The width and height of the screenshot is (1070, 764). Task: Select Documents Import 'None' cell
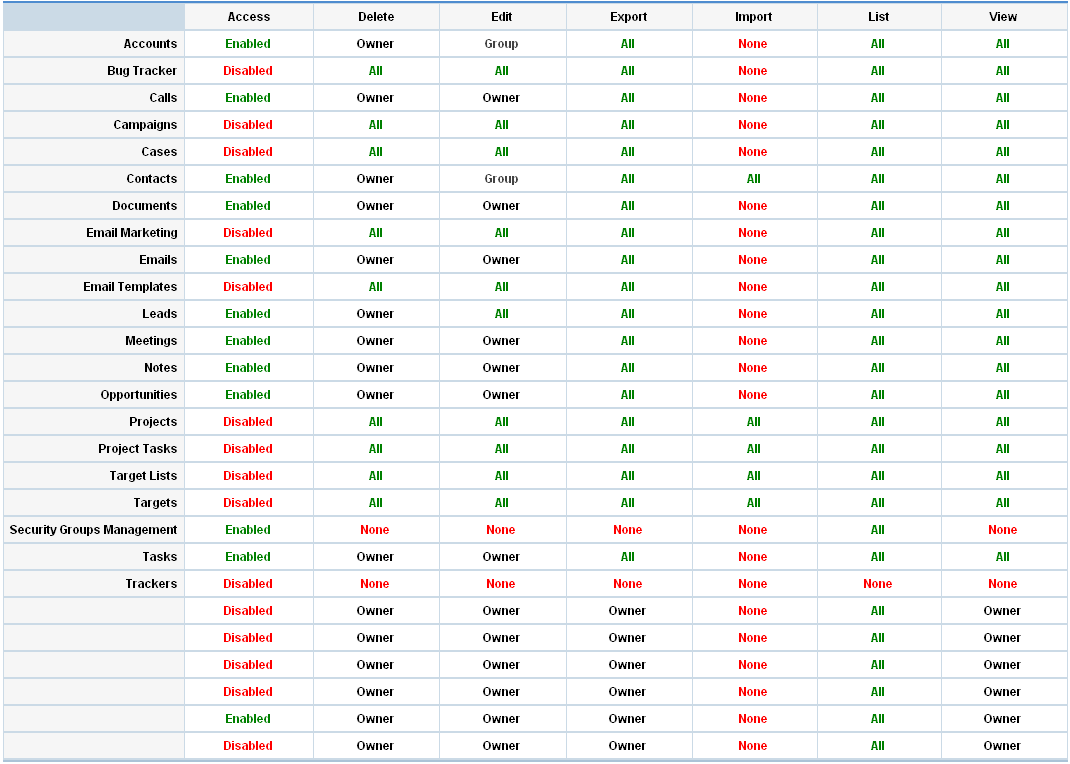click(753, 206)
